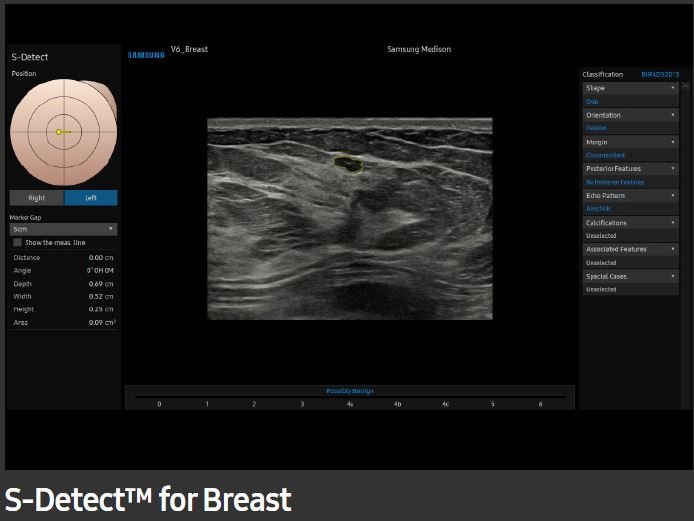
Task: Click the Parallel orientation value
Action: (x=597, y=128)
